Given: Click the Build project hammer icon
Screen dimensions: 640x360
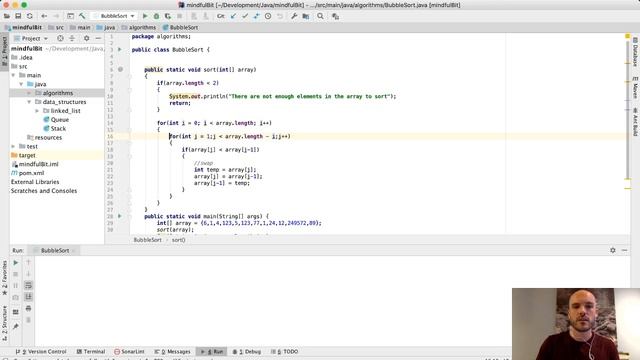Looking at the screenshot, I should 82,16.
